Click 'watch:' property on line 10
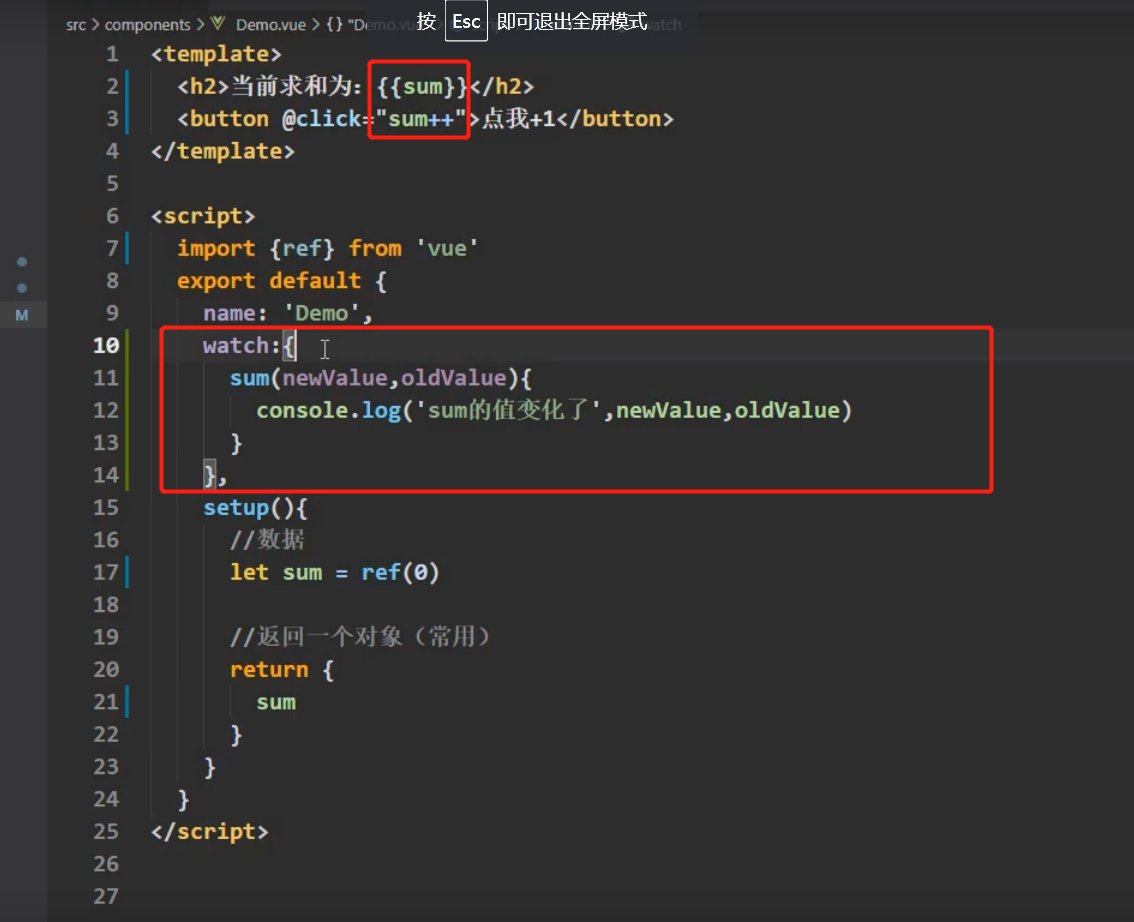Screen dimensions: 1134x922 [x=242, y=346]
